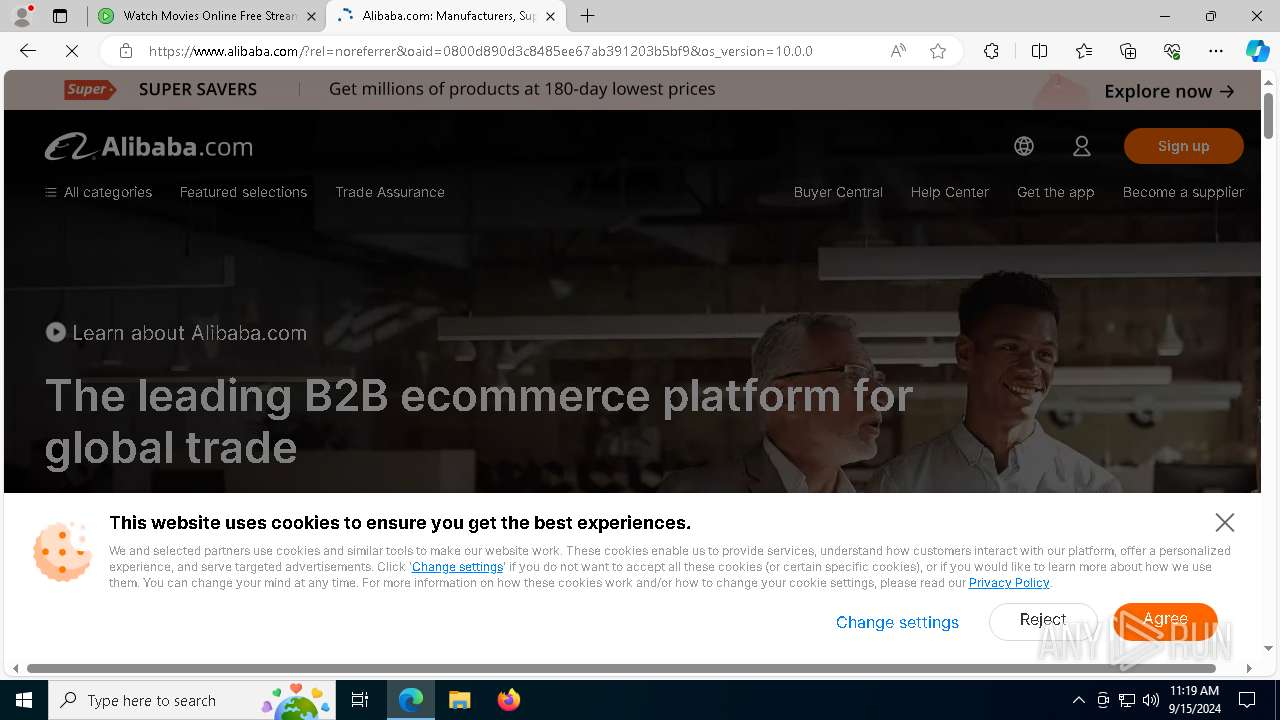1280x720 pixels.
Task: Open Trade Assurance menu
Action: (x=390, y=192)
